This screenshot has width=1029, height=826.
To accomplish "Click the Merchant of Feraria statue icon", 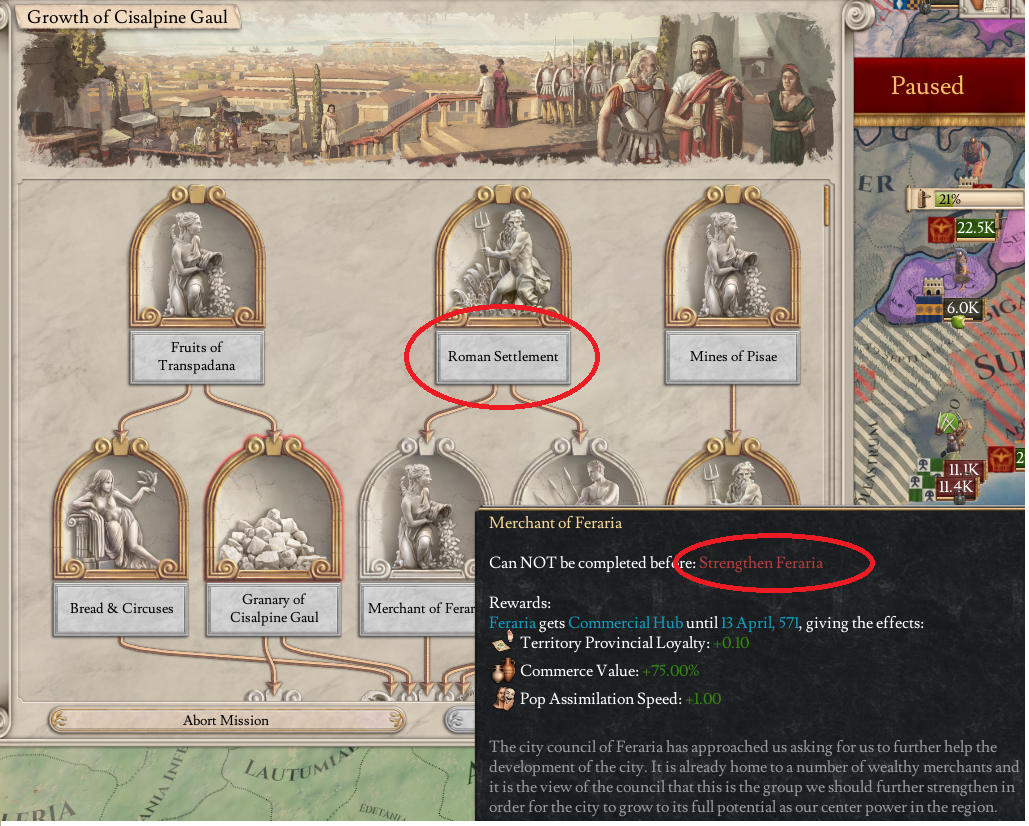I will click(x=420, y=510).
